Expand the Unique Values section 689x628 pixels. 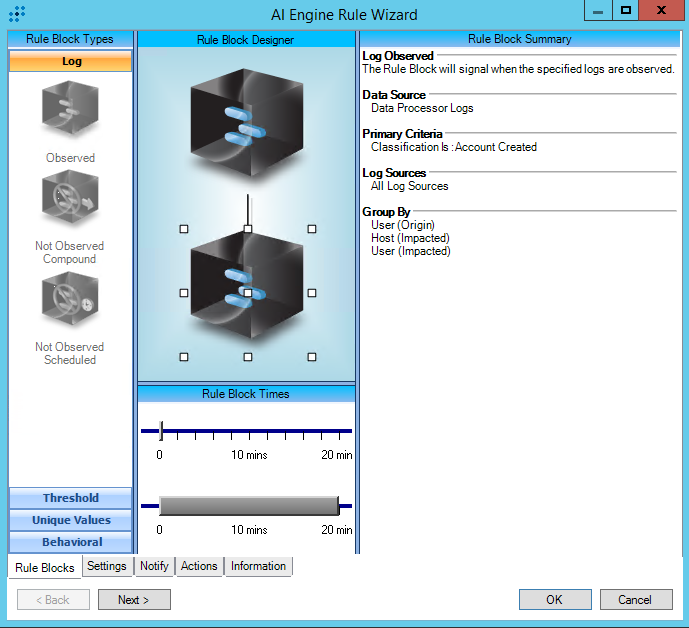70,520
